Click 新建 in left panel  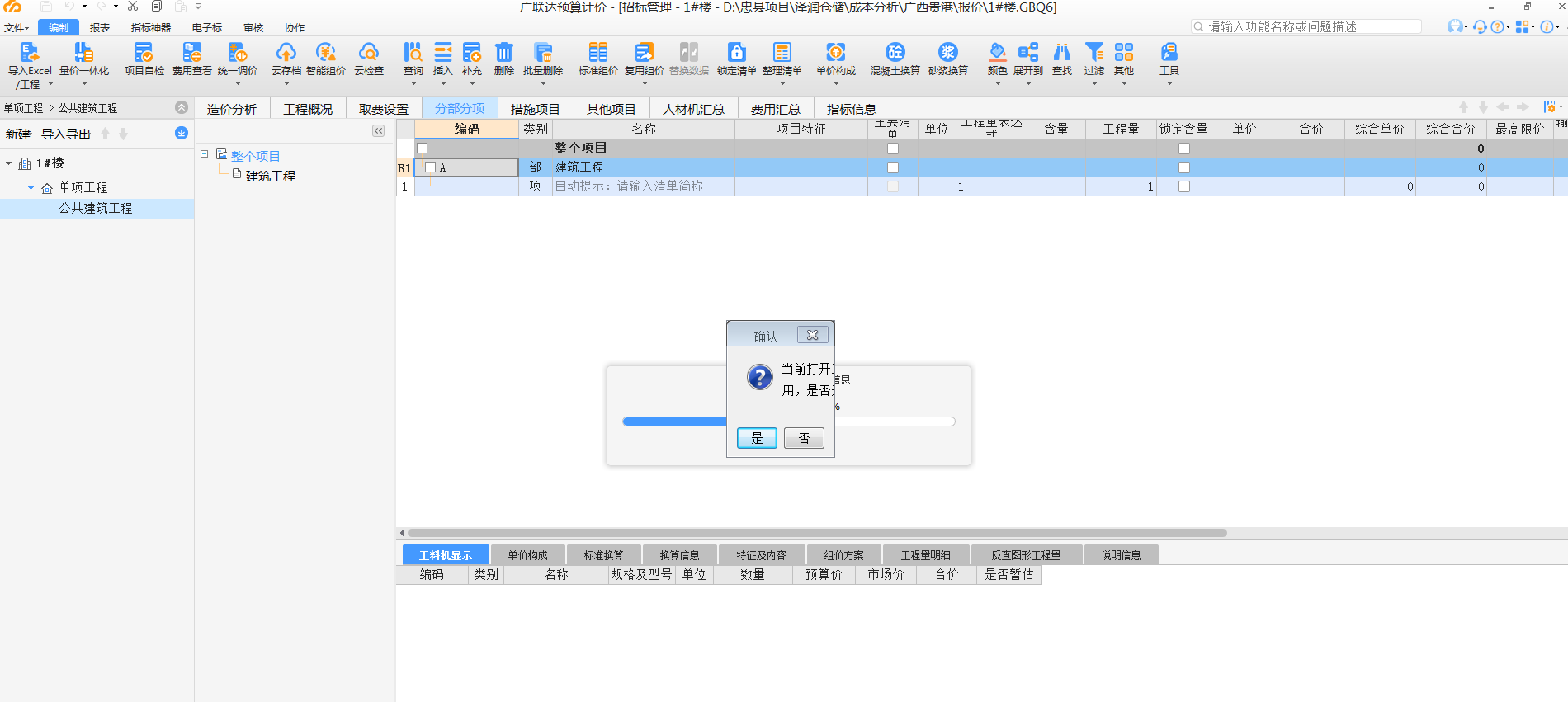coord(18,134)
